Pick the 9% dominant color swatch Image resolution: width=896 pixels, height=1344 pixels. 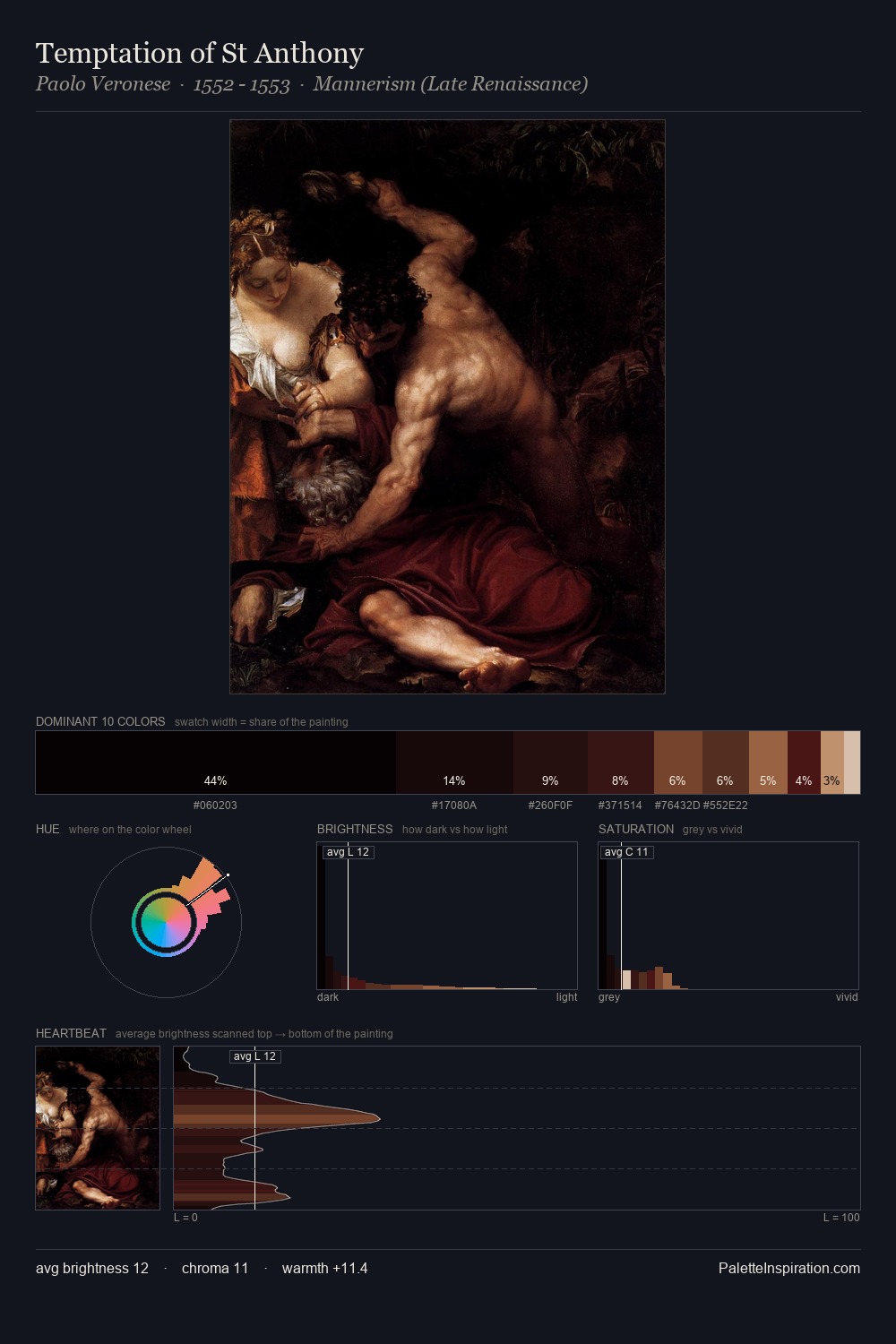[550, 762]
